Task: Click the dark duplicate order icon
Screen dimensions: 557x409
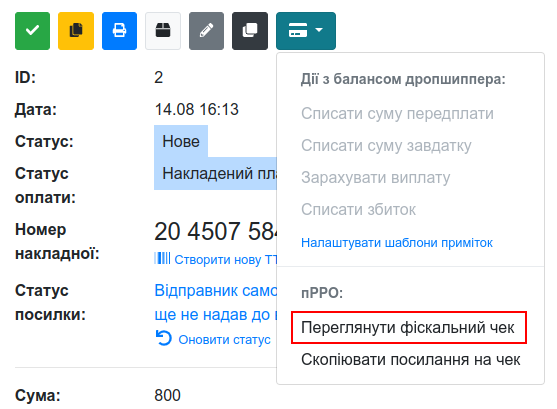Action: coord(250,31)
